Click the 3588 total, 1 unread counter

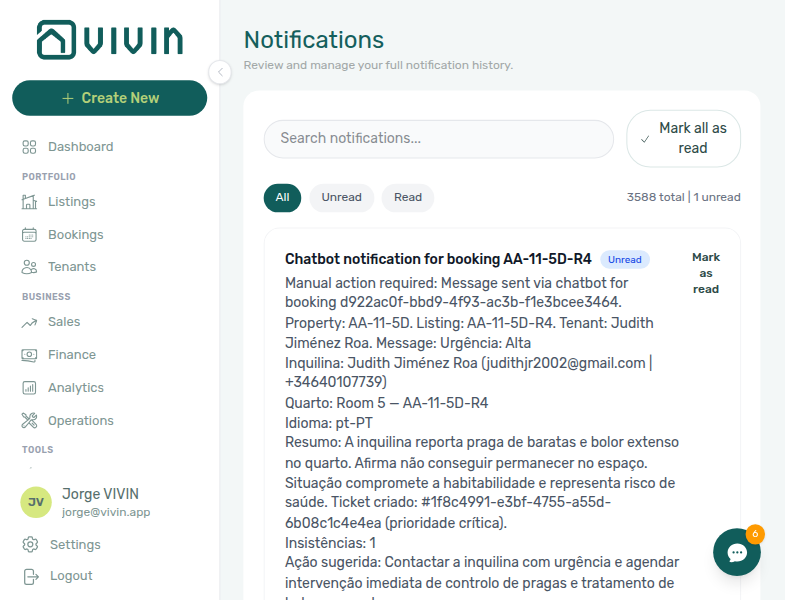[x=683, y=197]
